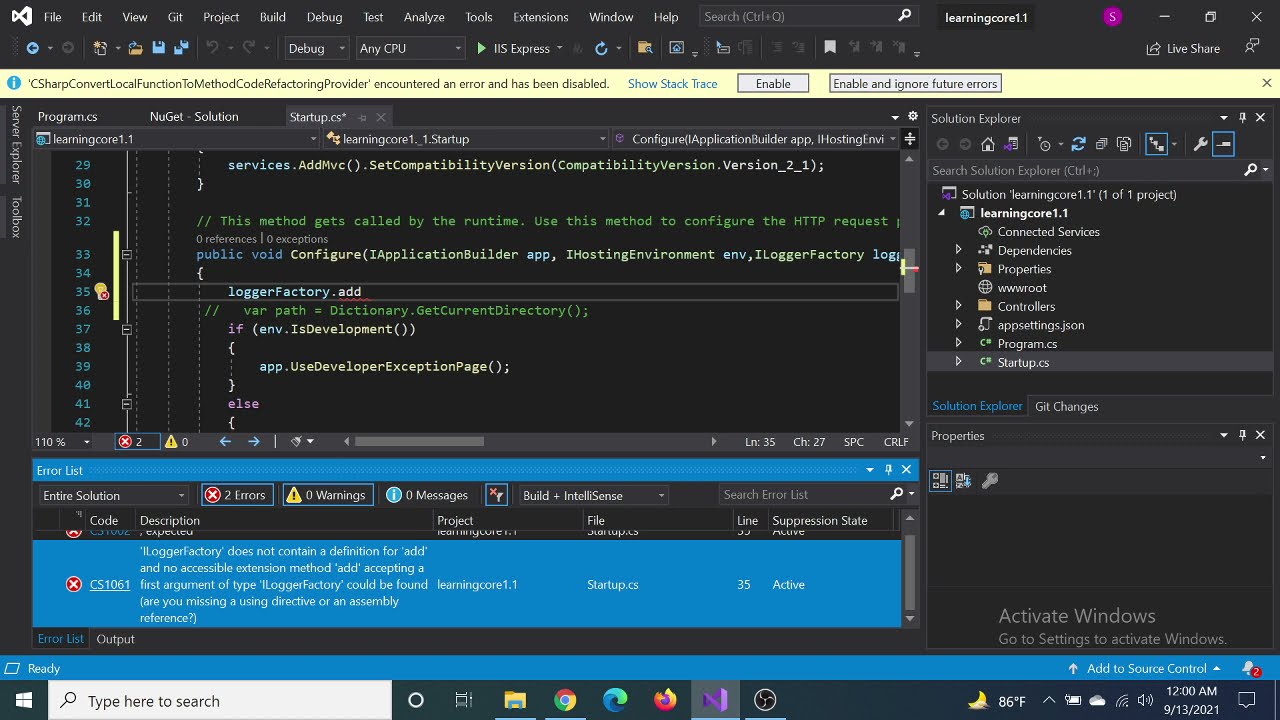Switch to the Output tab
The image size is (1280, 720).
click(x=115, y=639)
